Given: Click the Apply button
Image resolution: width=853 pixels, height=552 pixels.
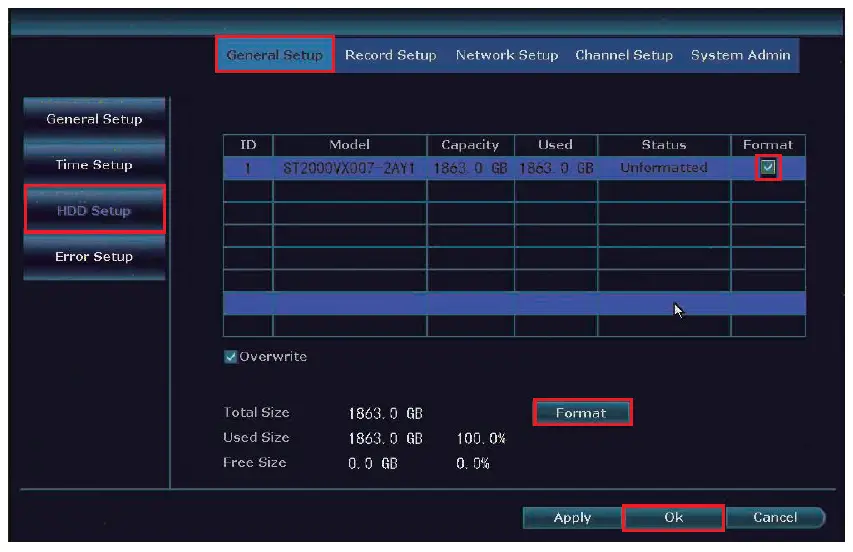Looking at the screenshot, I should click(572, 518).
